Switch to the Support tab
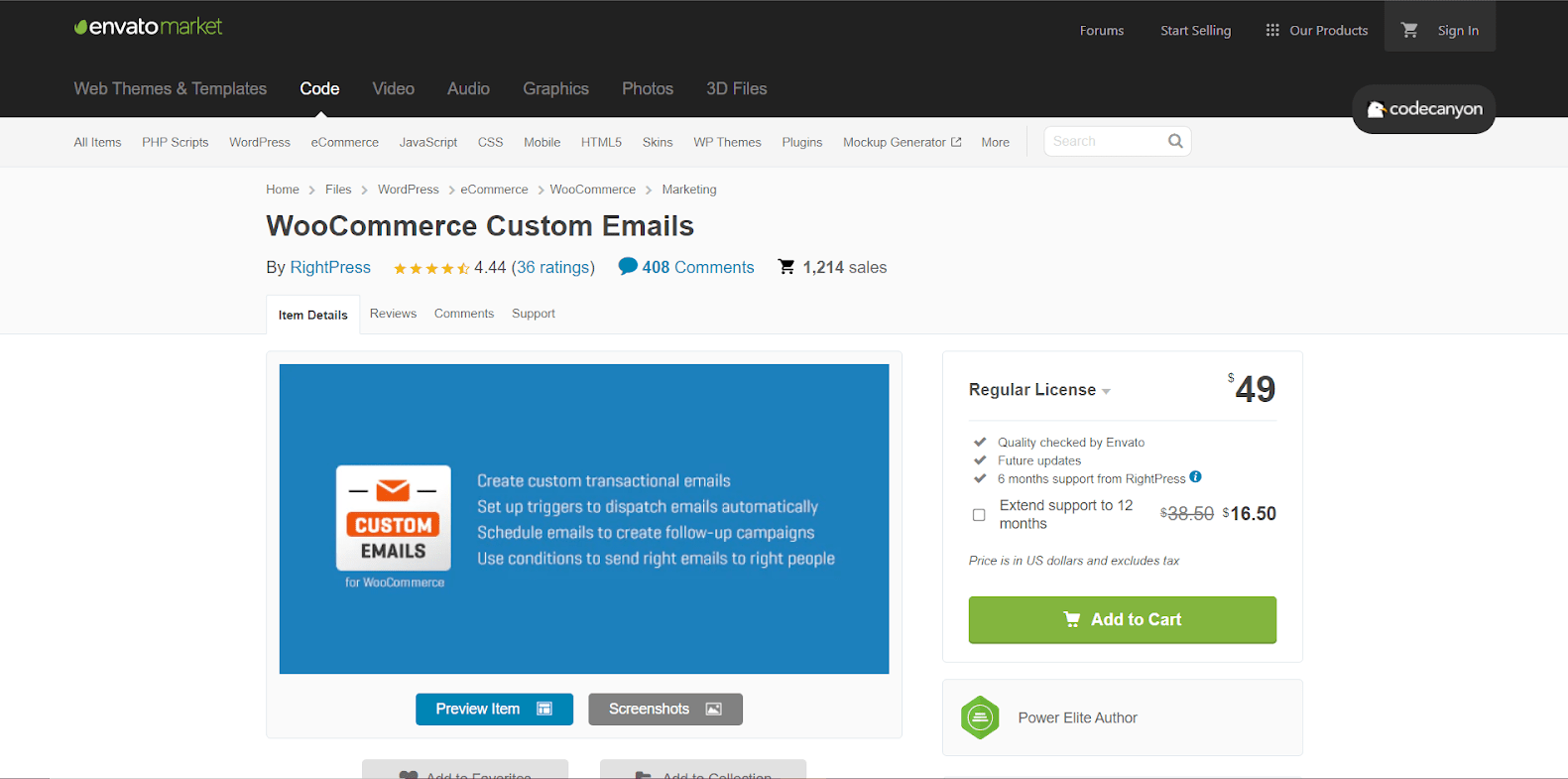The height and width of the screenshot is (779, 1568). pyautogui.click(x=534, y=314)
